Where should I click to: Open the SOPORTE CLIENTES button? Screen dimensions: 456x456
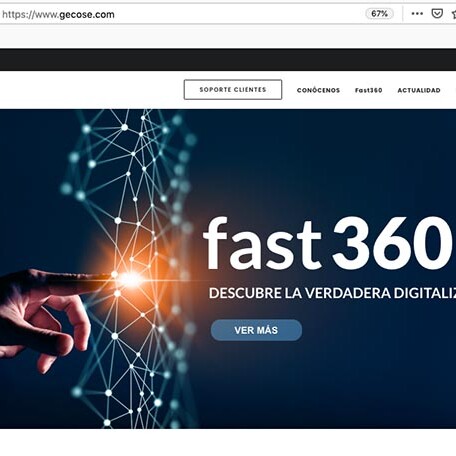pos(233,89)
